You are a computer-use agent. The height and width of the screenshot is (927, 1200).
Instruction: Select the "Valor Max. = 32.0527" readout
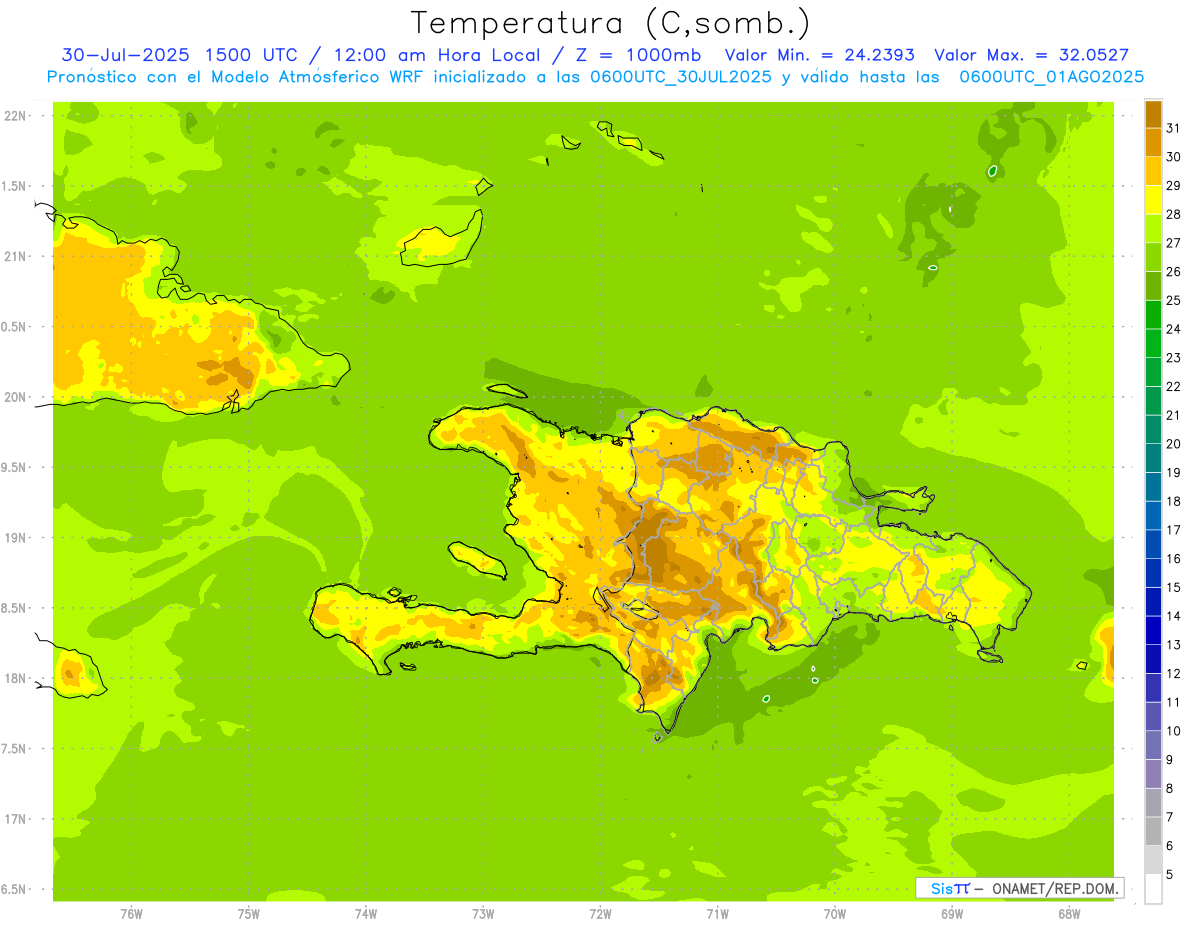(x=1031, y=55)
